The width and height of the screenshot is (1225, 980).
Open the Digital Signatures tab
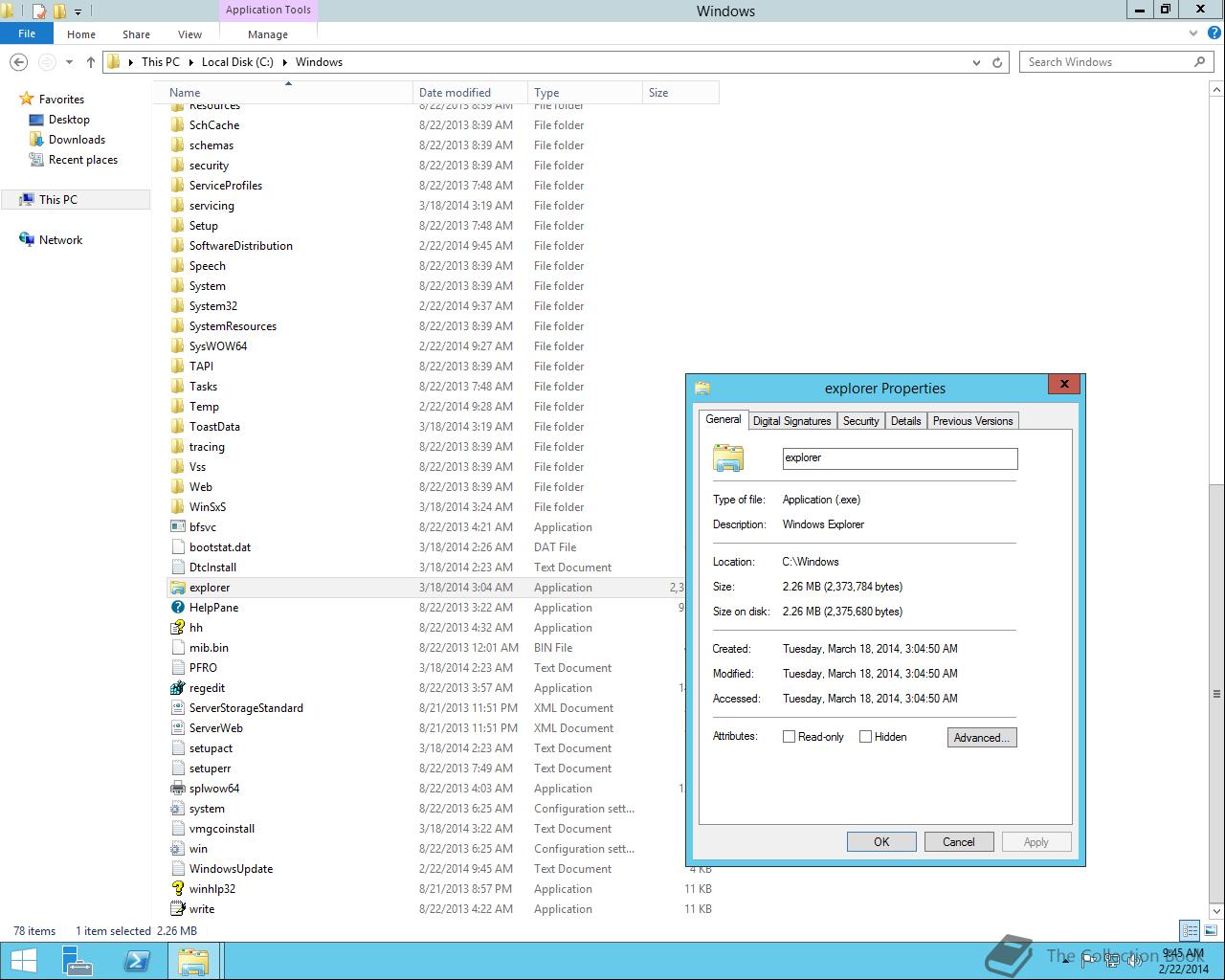[x=791, y=421]
